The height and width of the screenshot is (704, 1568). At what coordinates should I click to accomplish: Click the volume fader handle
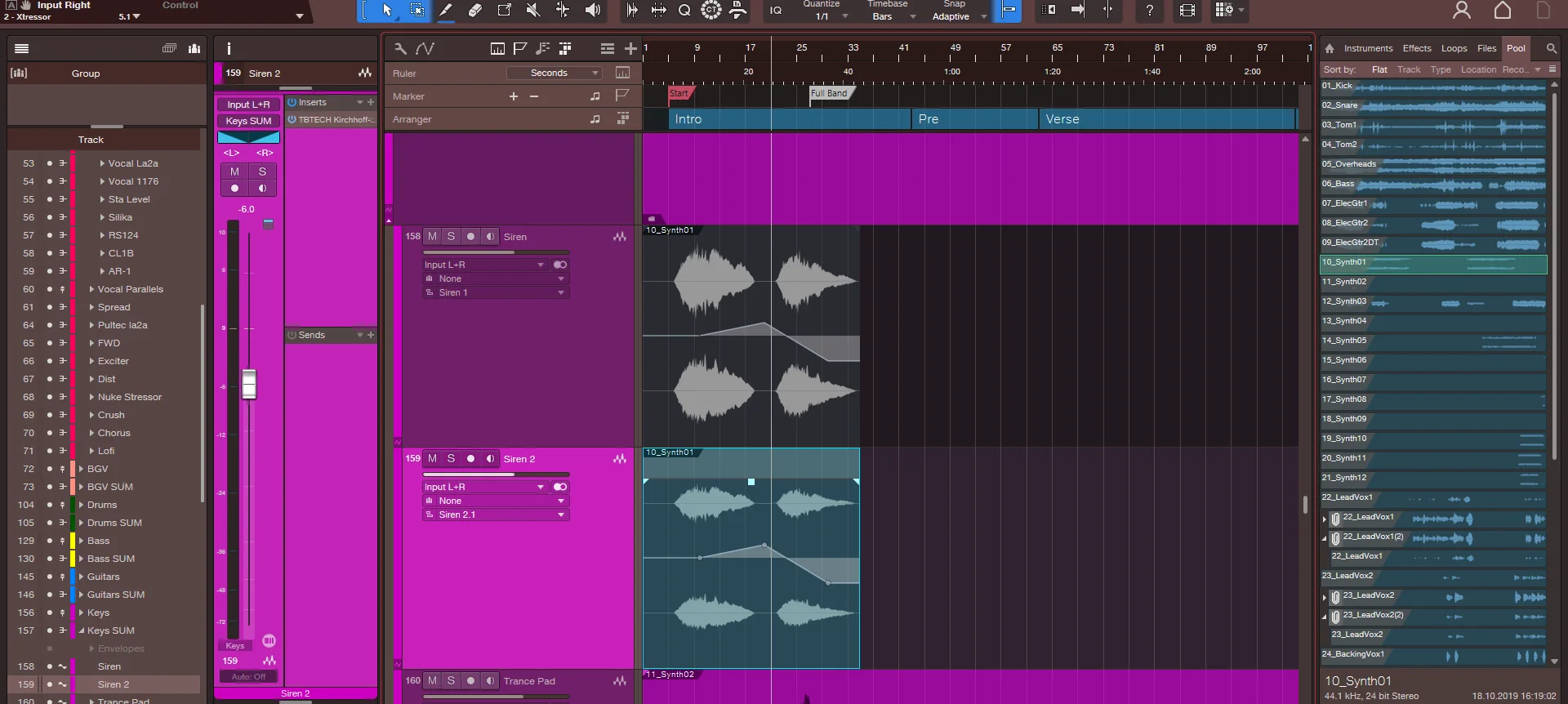coord(249,384)
